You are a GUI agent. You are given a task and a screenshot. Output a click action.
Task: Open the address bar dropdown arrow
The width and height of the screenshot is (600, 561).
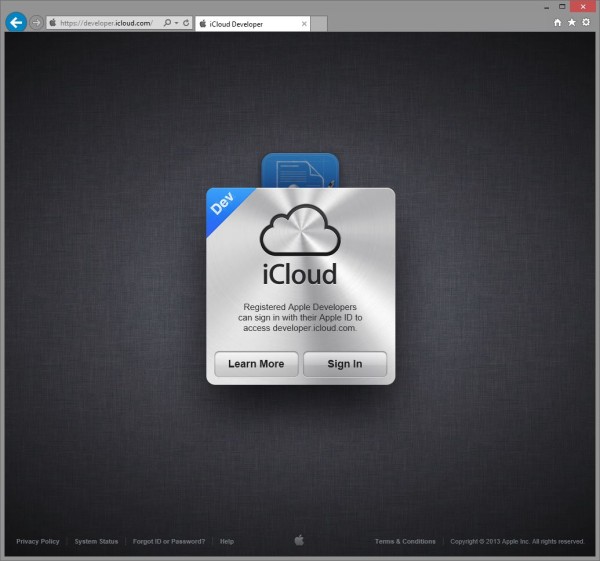(176, 23)
